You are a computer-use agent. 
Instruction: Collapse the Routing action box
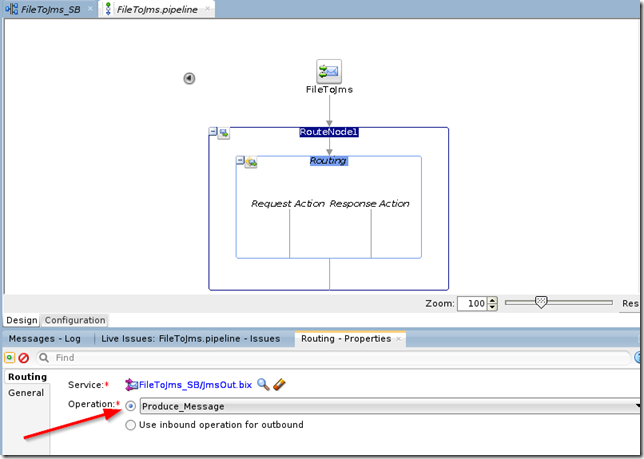(240, 161)
